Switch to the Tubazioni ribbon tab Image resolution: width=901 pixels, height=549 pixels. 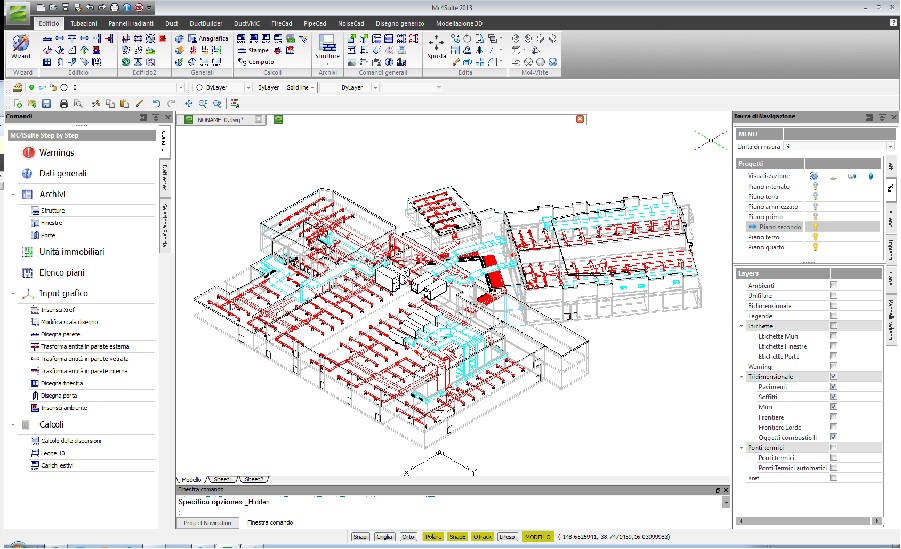[84, 24]
